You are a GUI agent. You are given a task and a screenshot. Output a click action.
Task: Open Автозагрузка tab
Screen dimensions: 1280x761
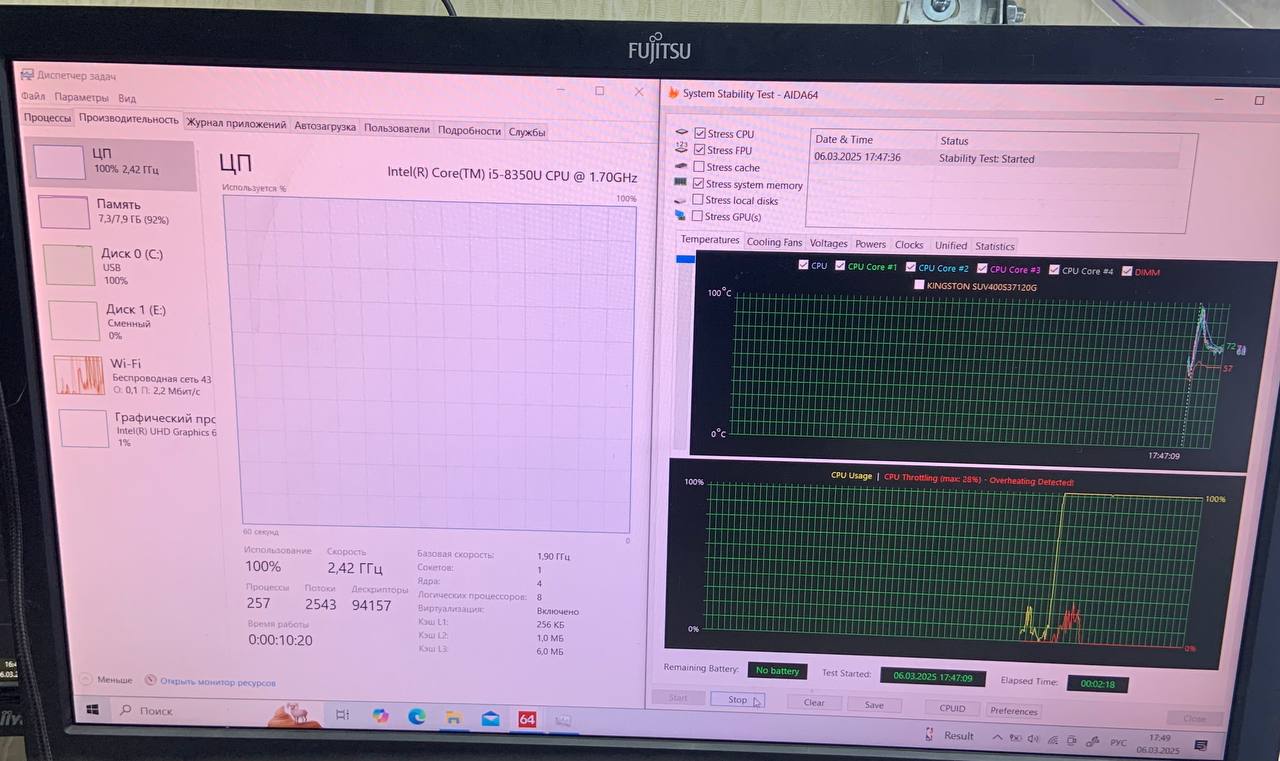click(x=325, y=127)
